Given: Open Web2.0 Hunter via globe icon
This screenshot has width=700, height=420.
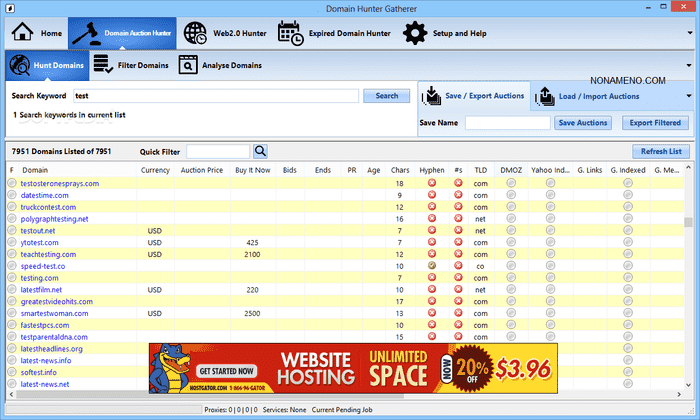Looking at the screenshot, I should click(196, 33).
